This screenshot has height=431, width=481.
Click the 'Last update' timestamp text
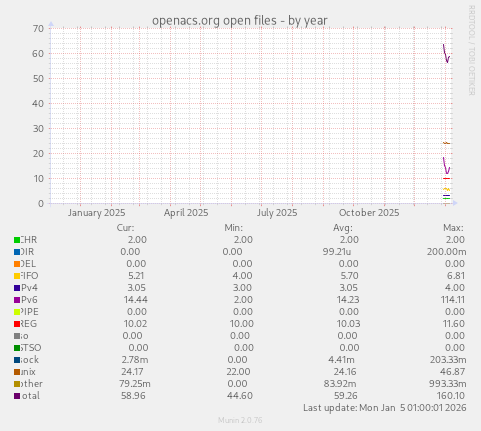tap(384, 408)
